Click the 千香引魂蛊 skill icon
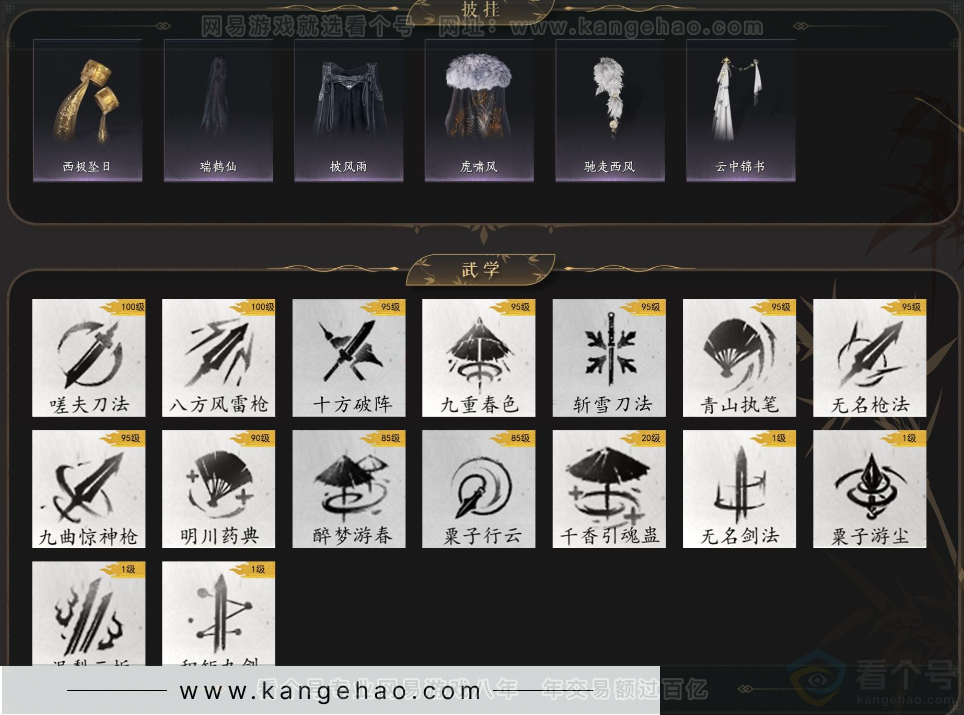 point(609,489)
